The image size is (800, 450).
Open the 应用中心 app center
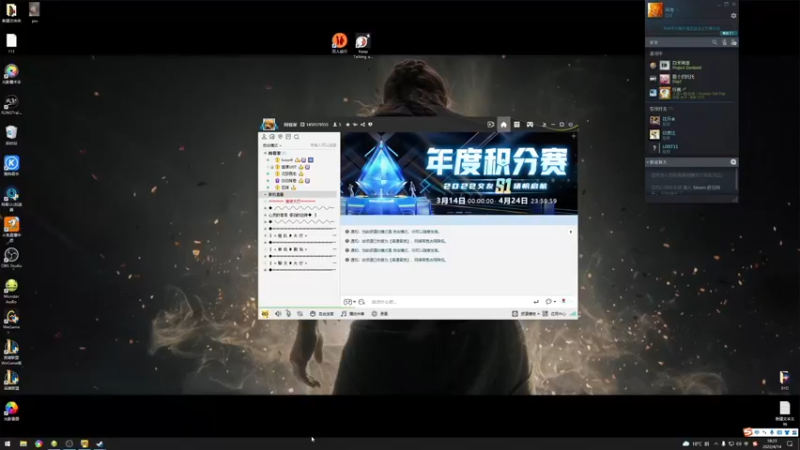[x=554, y=314]
